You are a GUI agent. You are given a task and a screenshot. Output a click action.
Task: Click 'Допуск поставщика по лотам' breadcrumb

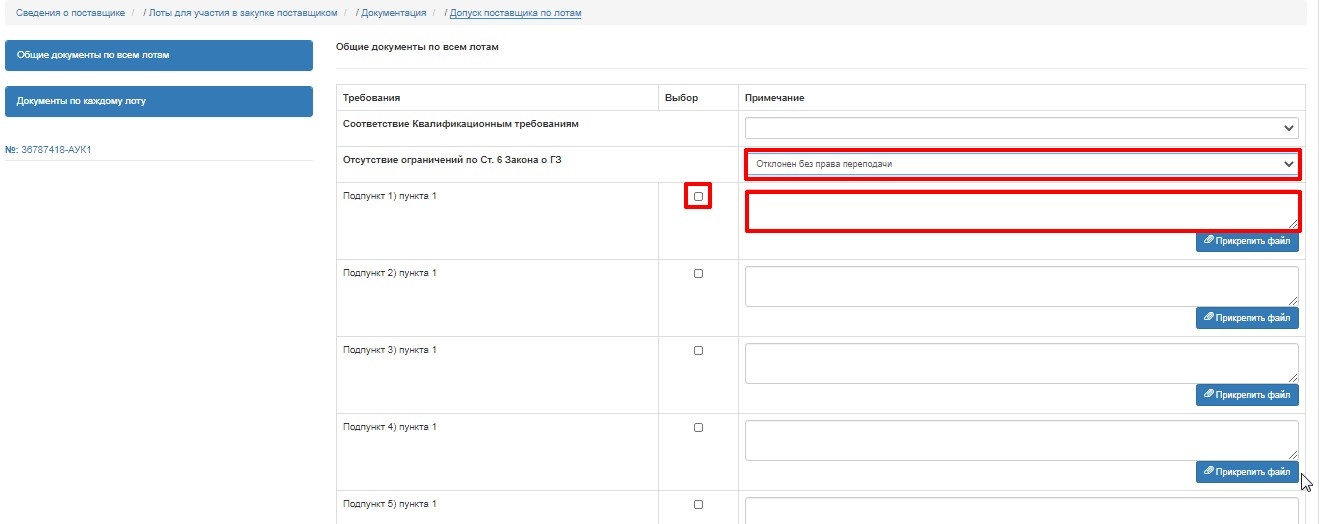click(515, 13)
